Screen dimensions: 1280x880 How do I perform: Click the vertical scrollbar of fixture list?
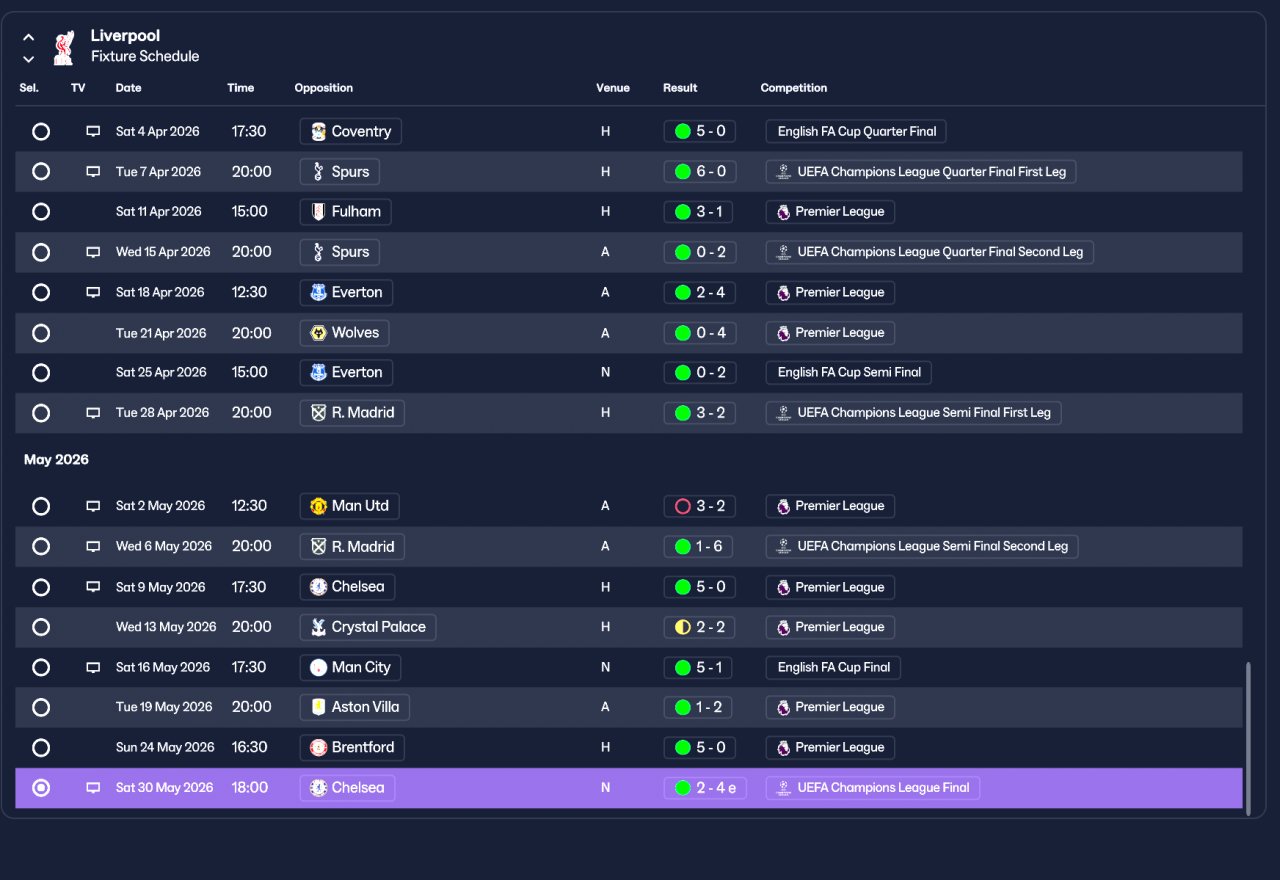click(x=1248, y=738)
